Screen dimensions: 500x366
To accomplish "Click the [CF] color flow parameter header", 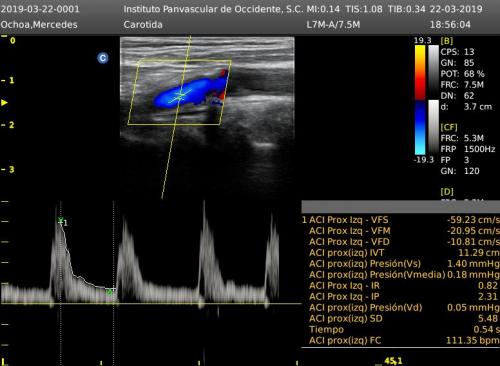I will [x=449, y=127].
